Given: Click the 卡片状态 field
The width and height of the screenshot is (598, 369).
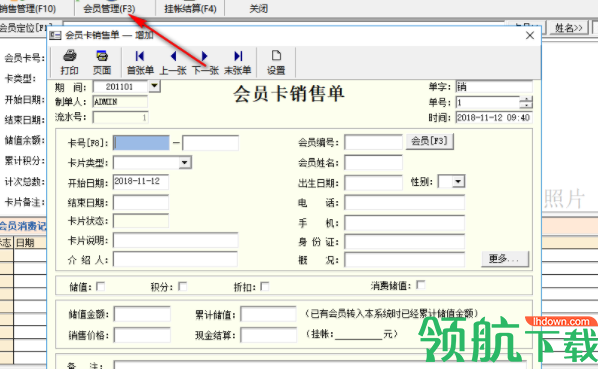Looking at the screenshot, I should click(141, 221).
